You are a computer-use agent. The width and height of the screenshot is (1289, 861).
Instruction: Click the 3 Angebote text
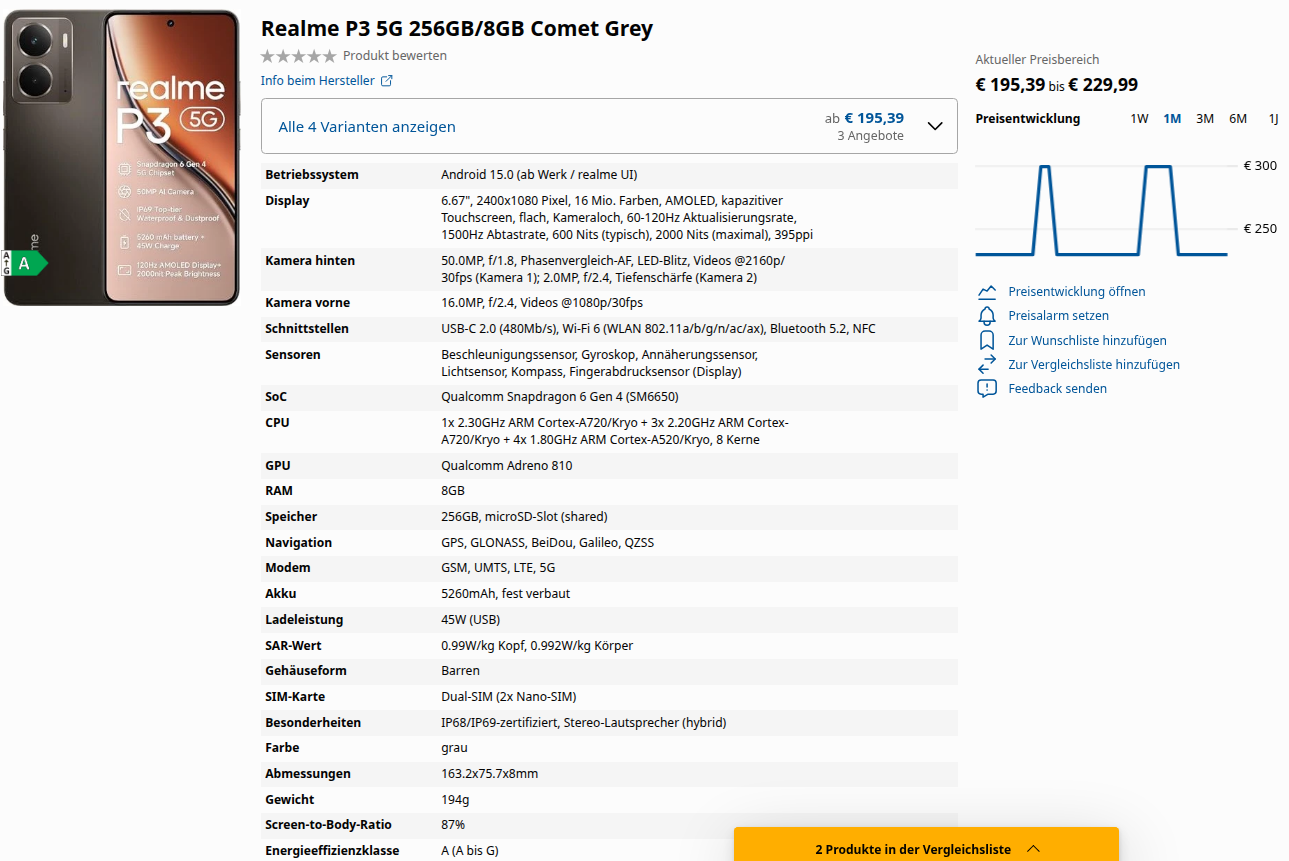(x=870, y=136)
